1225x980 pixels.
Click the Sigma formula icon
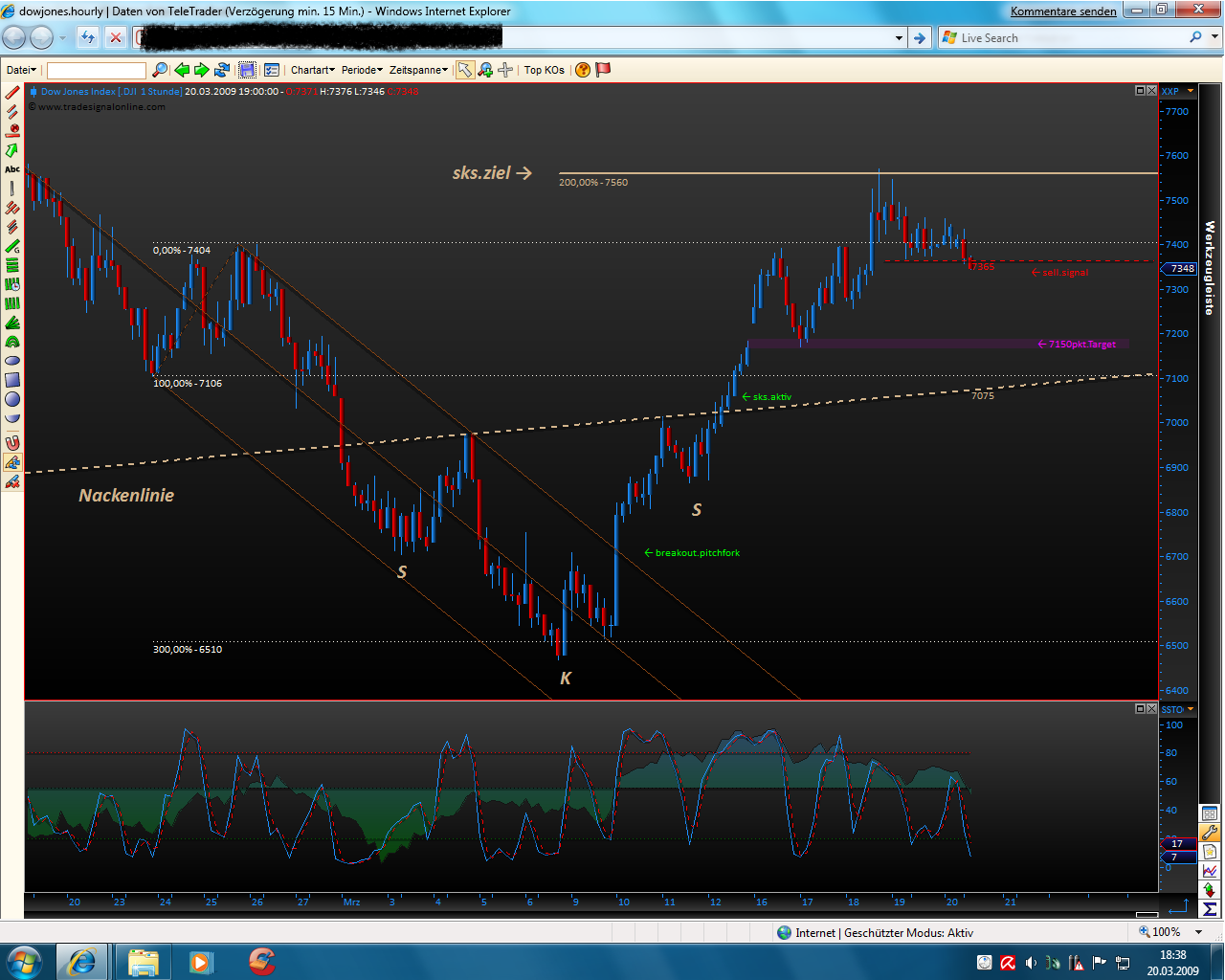1210,909
